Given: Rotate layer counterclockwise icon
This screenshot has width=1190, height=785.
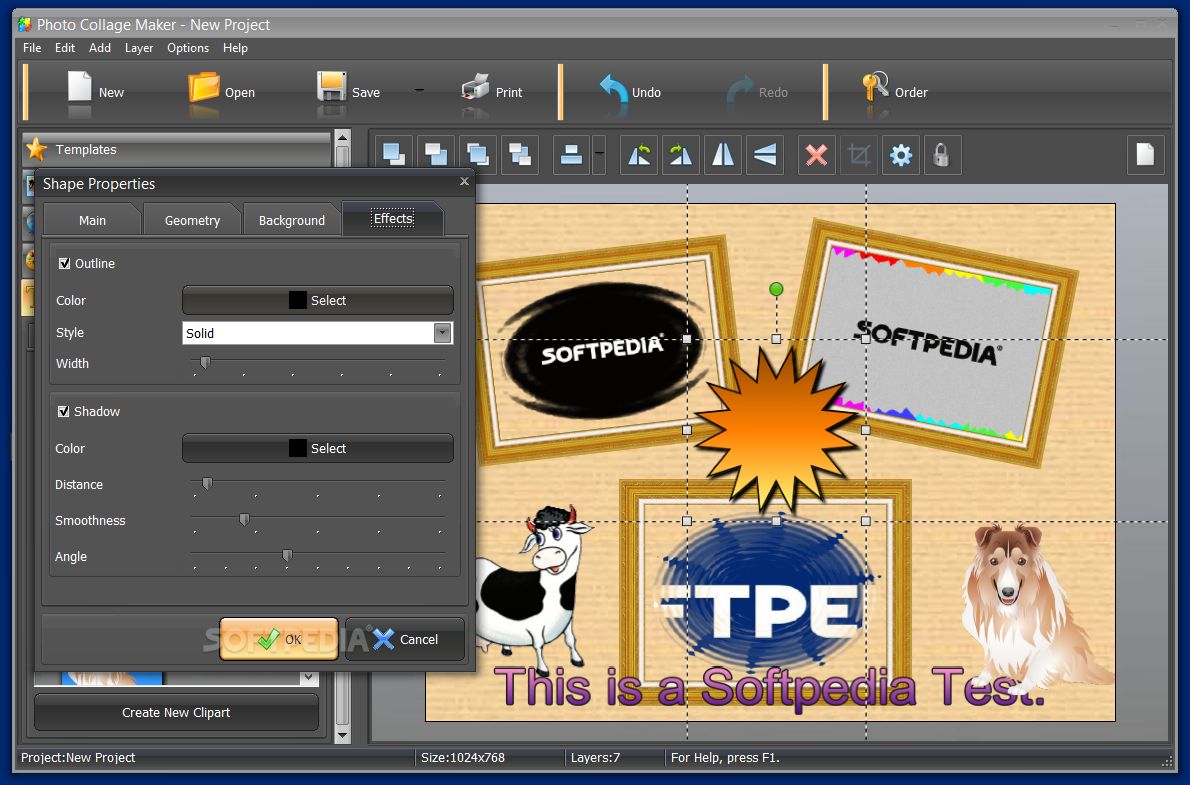Looking at the screenshot, I should pyautogui.click(x=639, y=155).
